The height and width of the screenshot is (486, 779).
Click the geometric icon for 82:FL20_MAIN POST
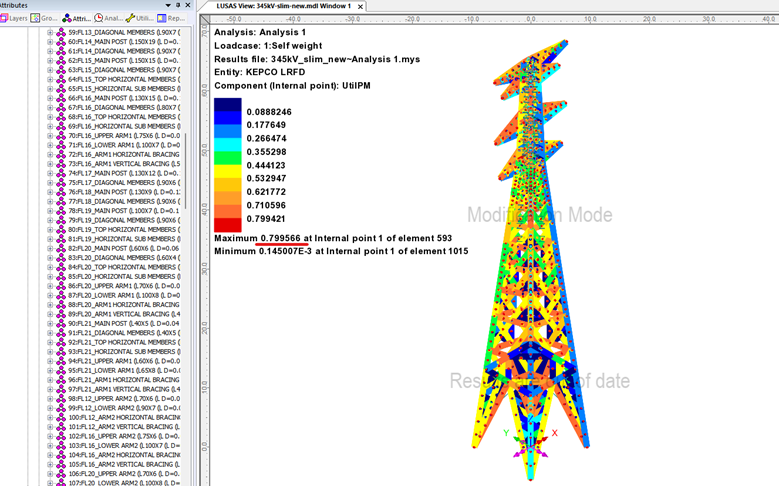coord(61,248)
